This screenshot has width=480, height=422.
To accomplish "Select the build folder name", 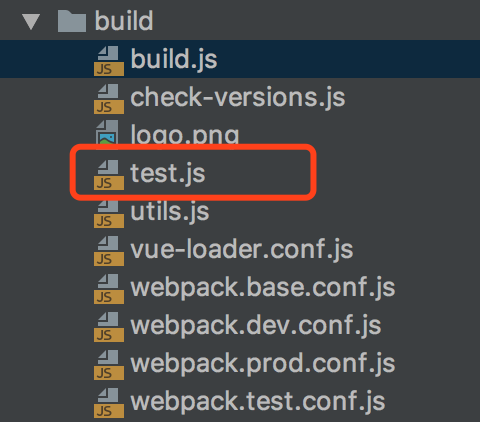I will pos(124,21).
